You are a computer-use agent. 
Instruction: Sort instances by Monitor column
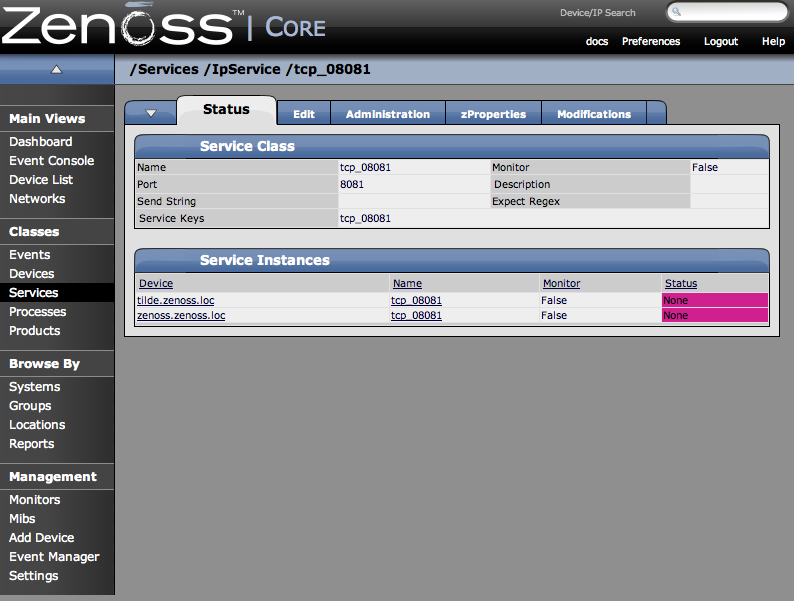pyautogui.click(x=562, y=284)
